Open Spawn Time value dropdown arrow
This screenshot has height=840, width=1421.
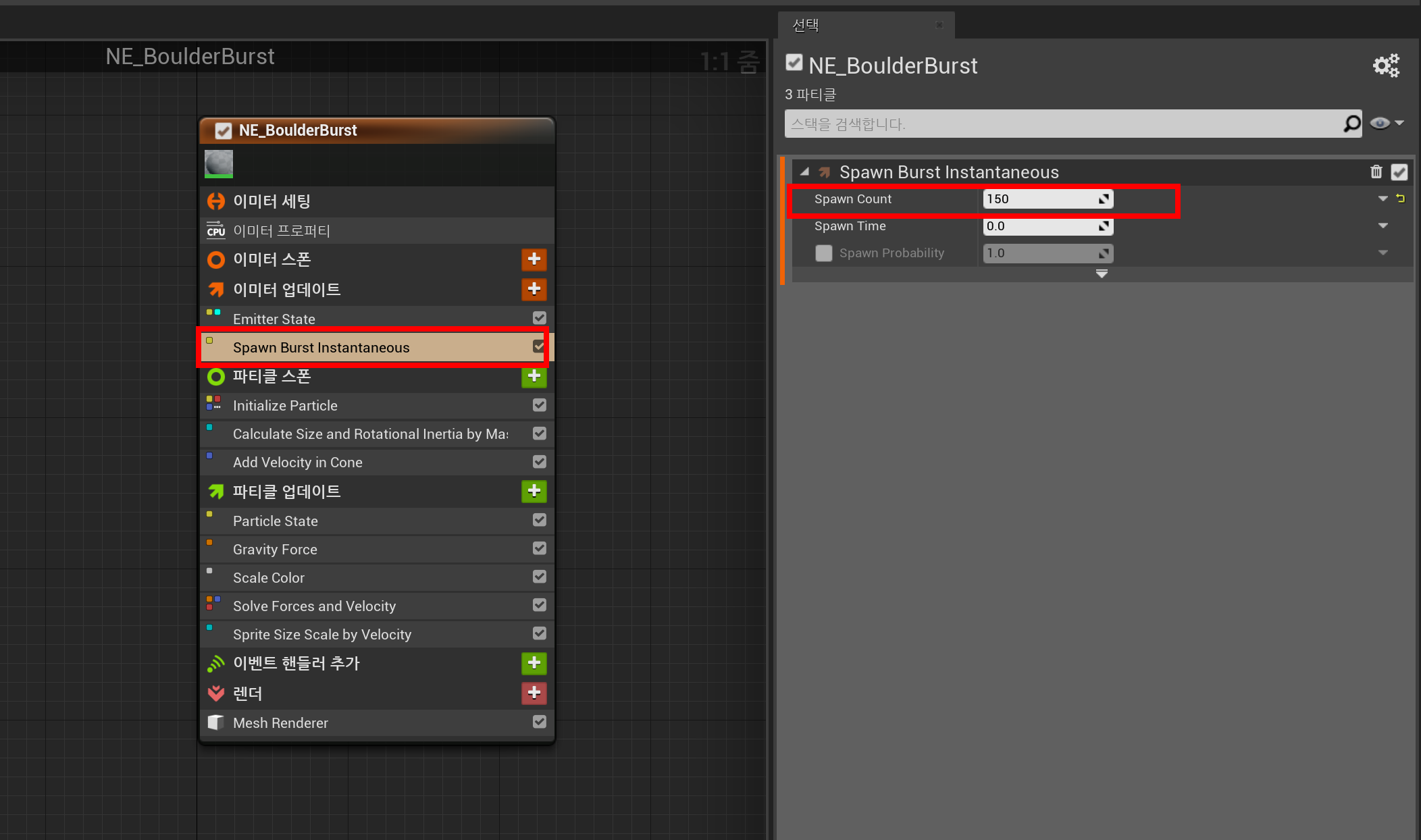tap(1383, 226)
